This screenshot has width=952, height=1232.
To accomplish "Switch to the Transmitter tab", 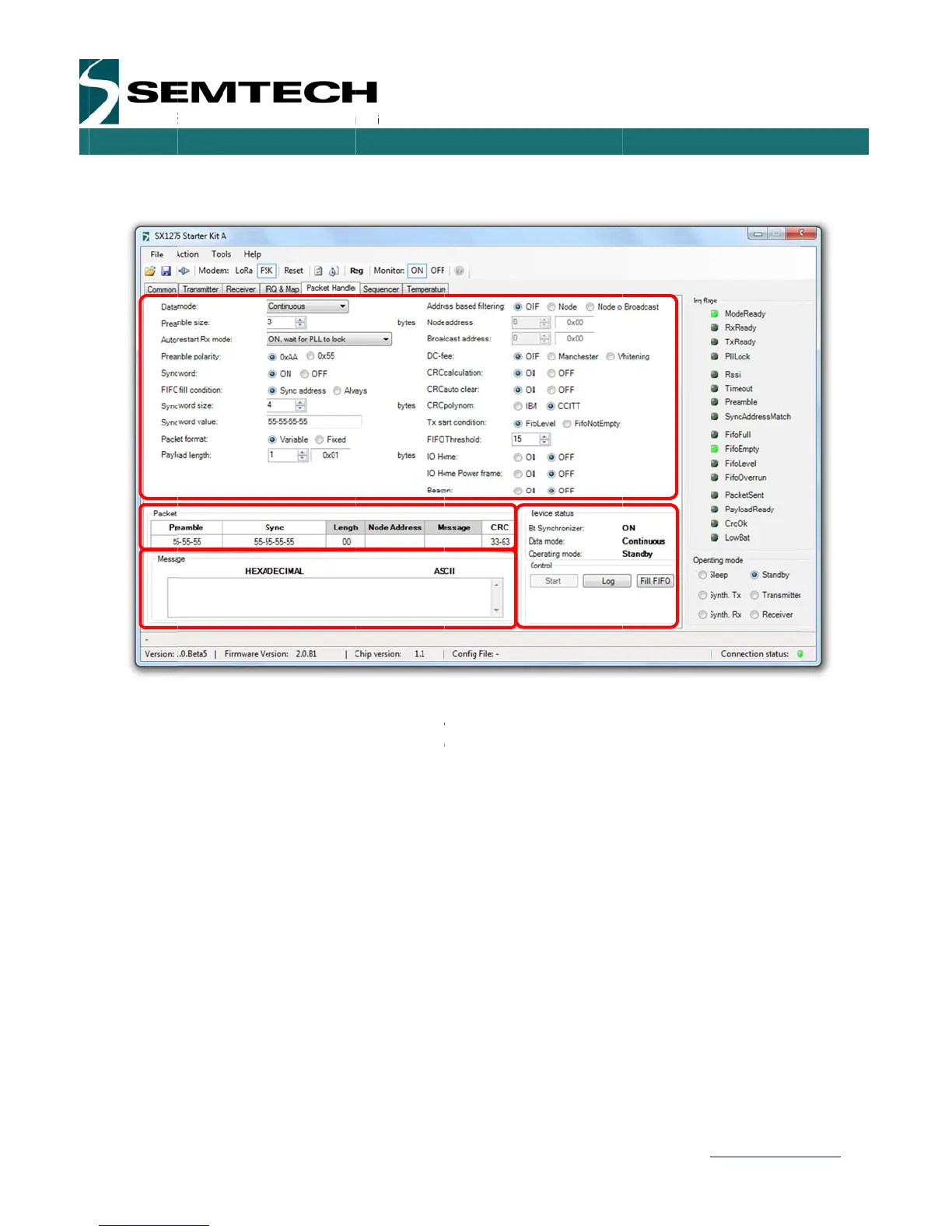I will (201, 289).
